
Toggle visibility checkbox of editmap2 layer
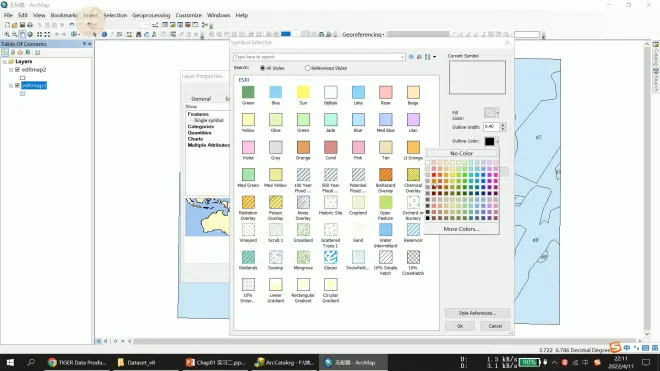tap(17, 69)
